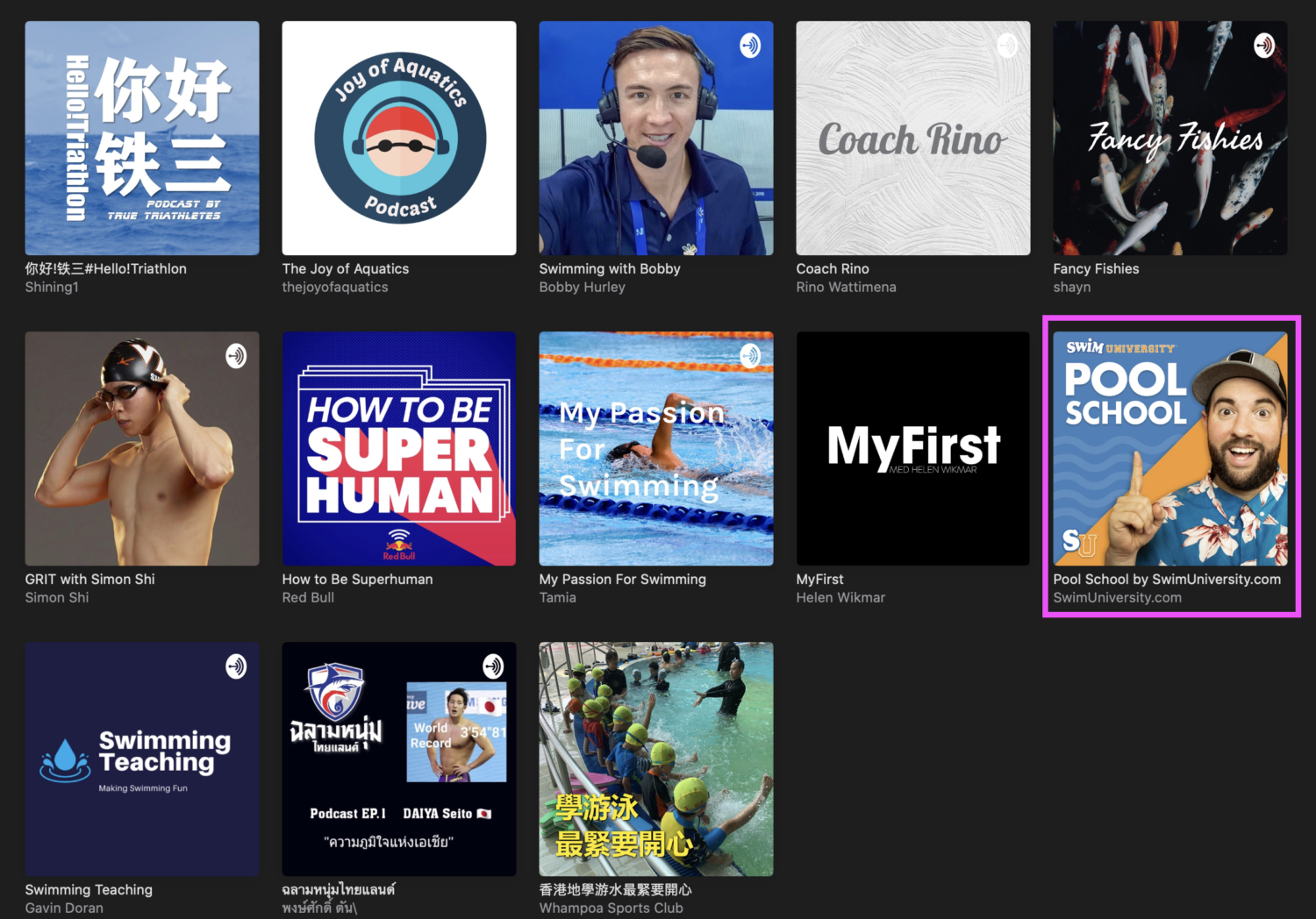Select author name 'thejoyofaquatics'

tap(335, 287)
